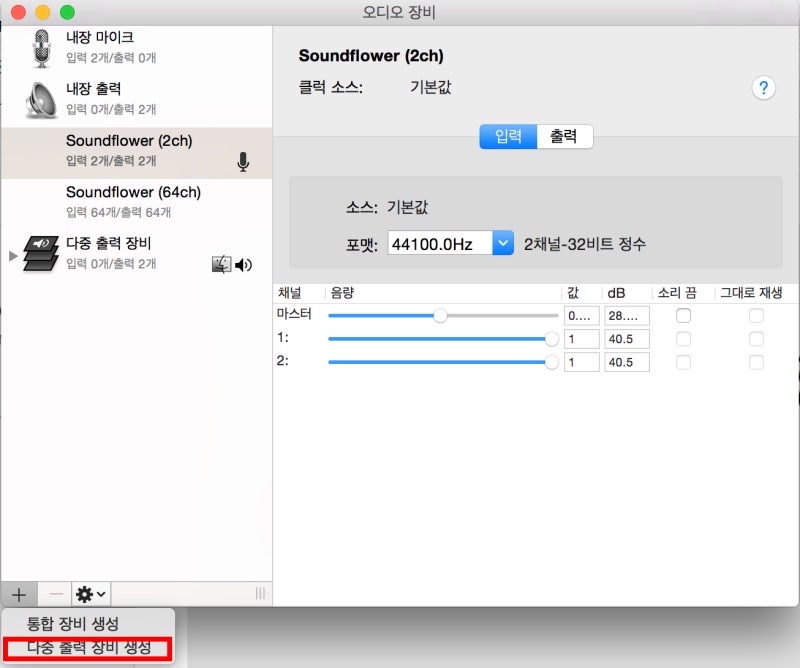The width and height of the screenshot is (800, 668).
Task: Switch to the 출력 tab
Action: click(x=564, y=136)
